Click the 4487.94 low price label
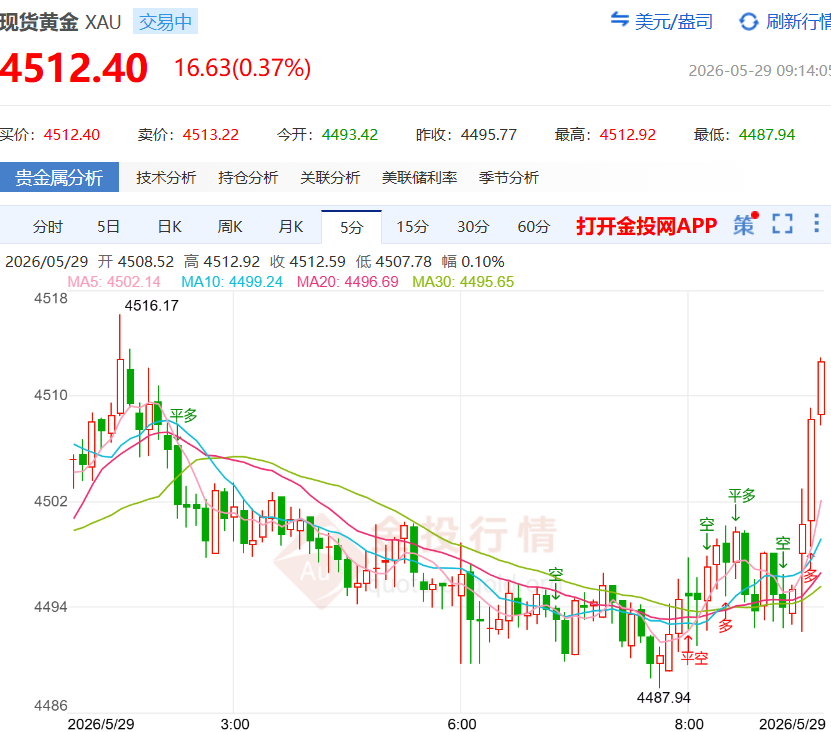 coord(664,698)
